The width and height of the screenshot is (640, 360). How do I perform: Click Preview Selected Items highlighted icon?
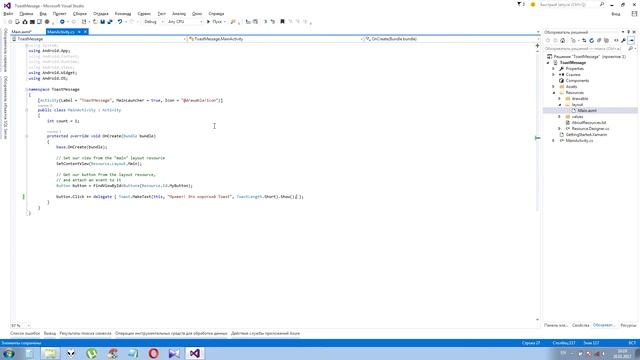coord(631,40)
